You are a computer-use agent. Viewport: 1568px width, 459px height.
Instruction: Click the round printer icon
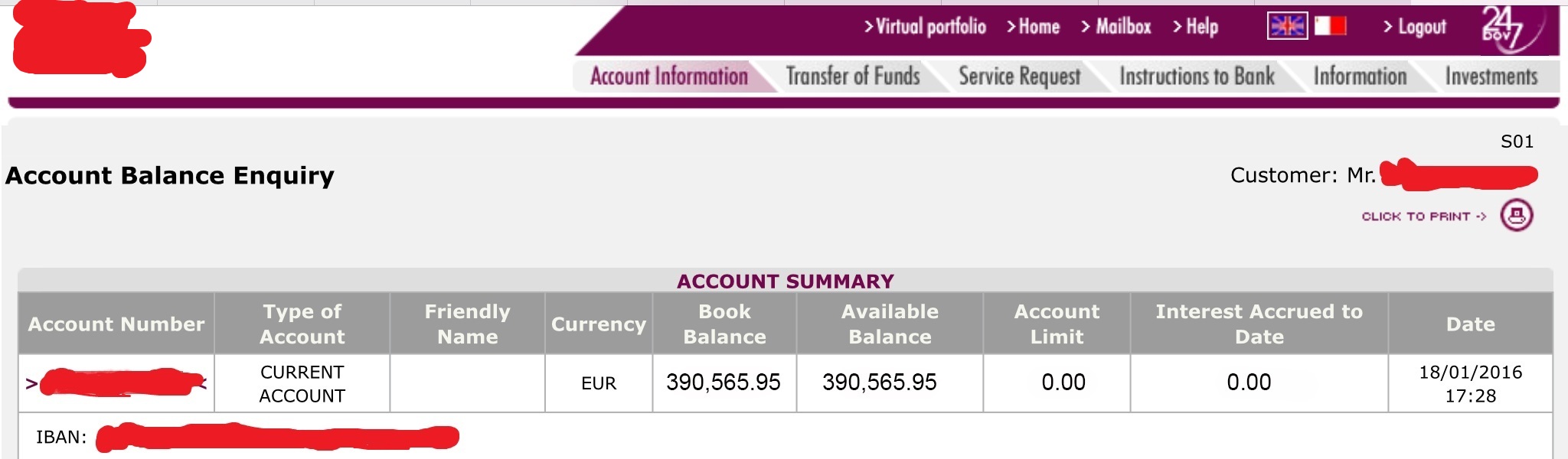[x=1516, y=215]
